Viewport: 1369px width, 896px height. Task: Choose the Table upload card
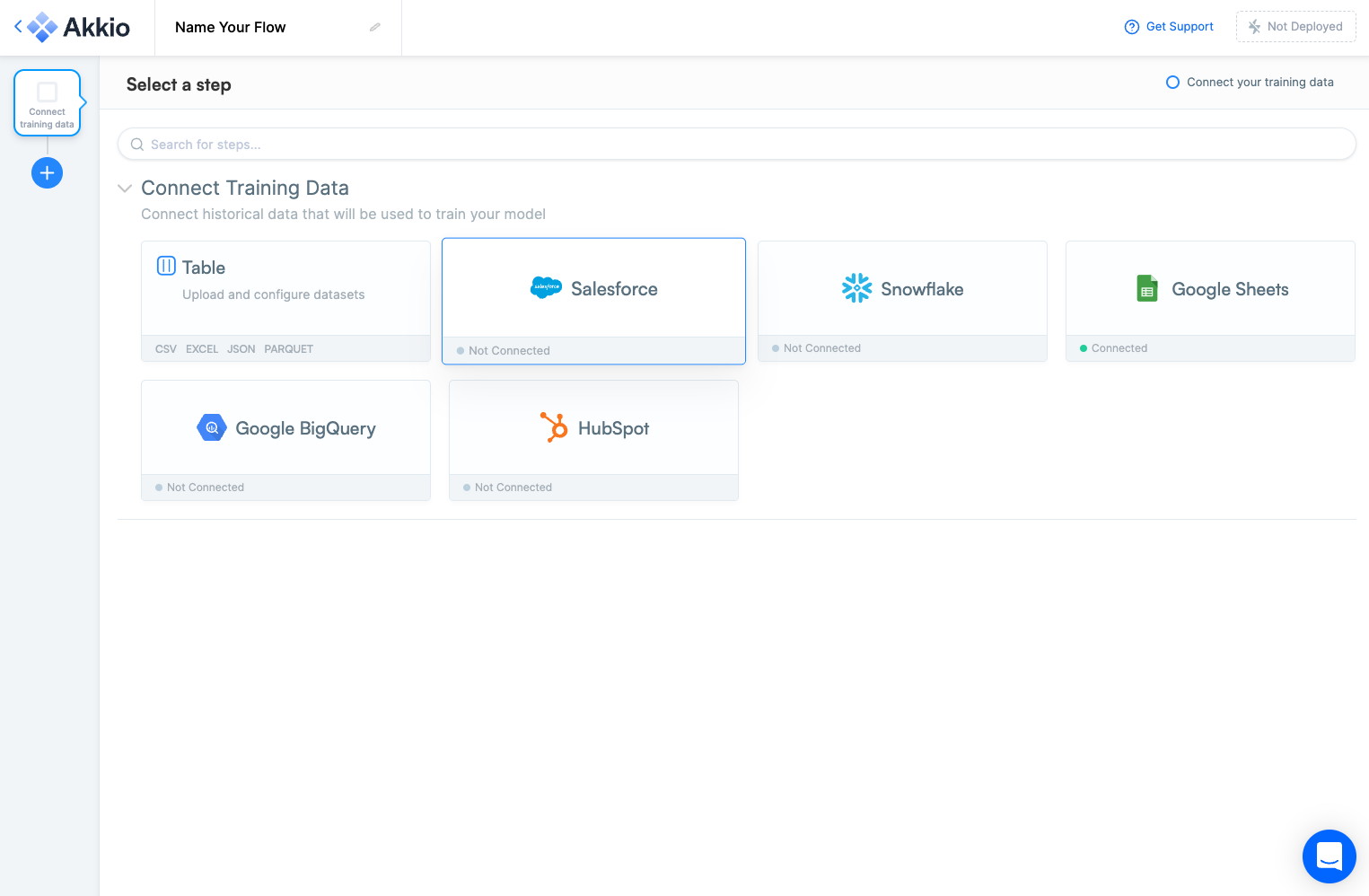pos(285,301)
